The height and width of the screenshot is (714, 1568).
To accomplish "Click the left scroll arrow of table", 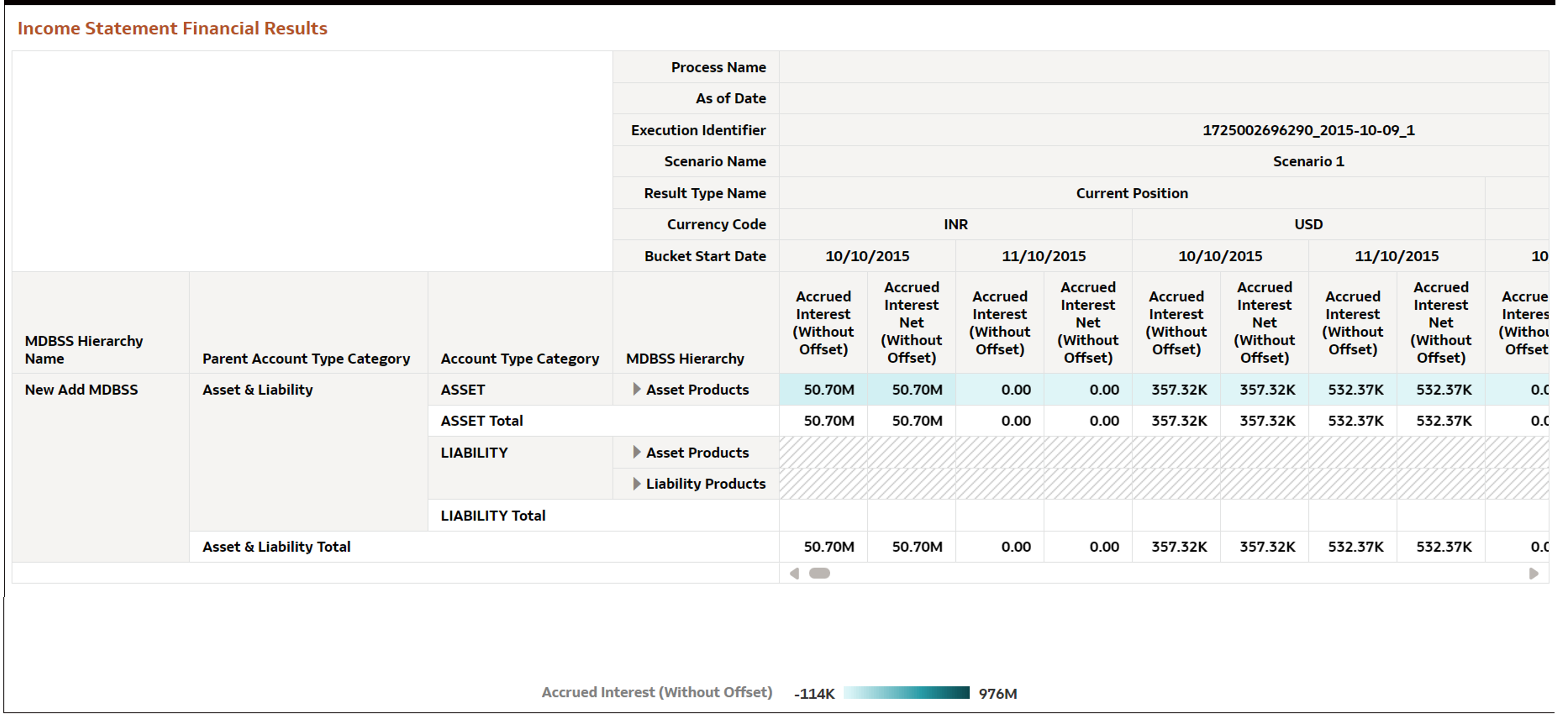I will [794, 573].
